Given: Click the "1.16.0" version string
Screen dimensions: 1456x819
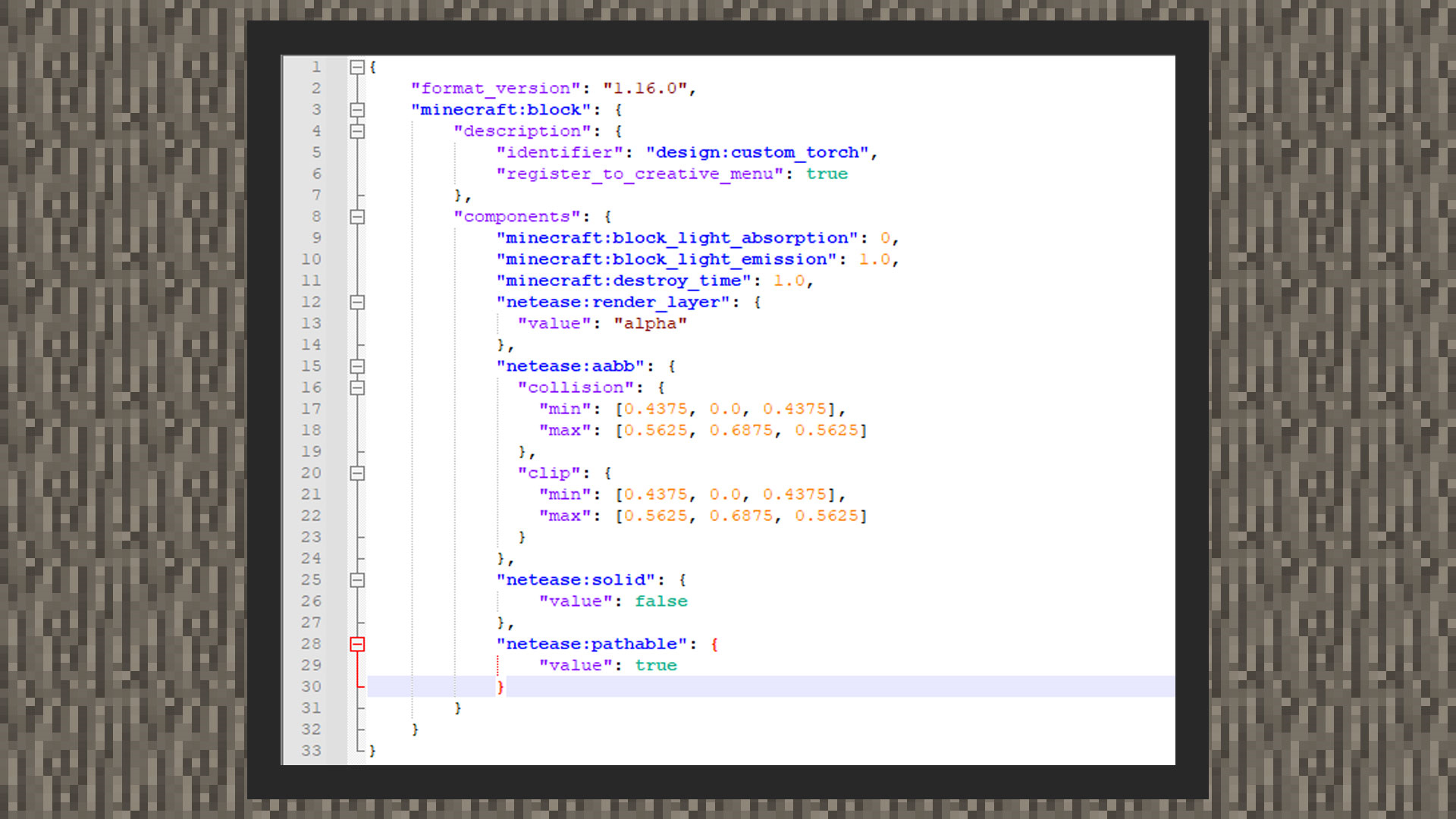Looking at the screenshot, I should (x=645, y=89).
